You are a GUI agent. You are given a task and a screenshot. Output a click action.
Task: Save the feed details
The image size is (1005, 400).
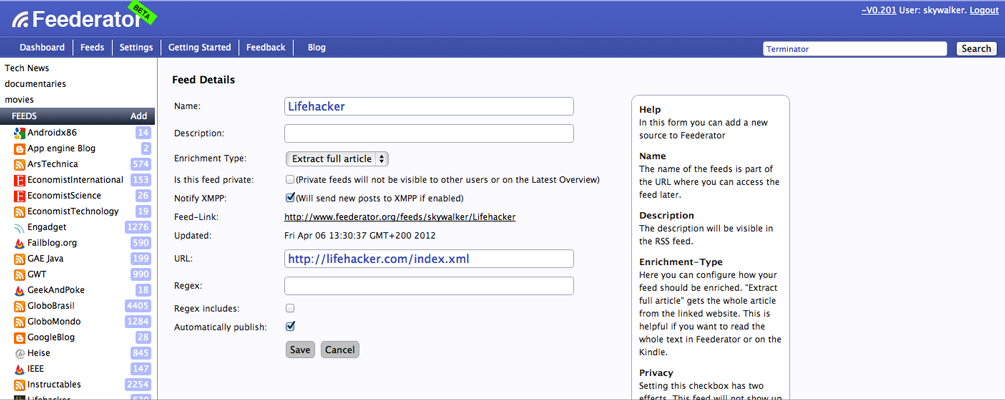pos(300,349)
